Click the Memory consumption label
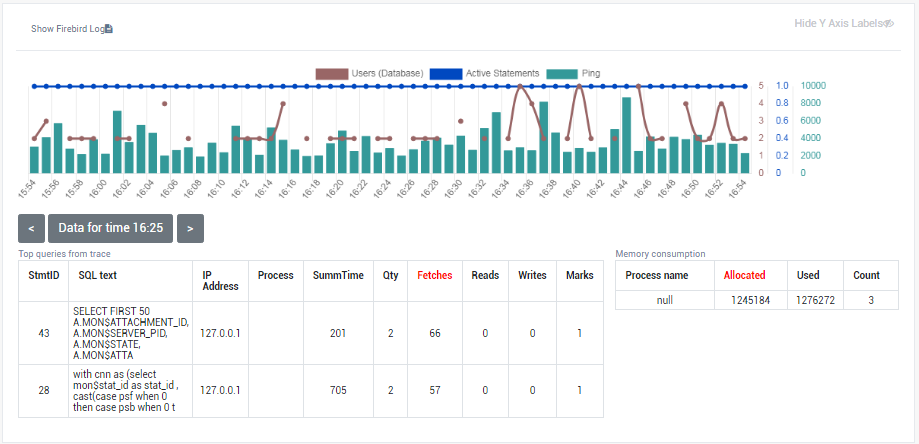The width and height of the screenshot is (919, 444). 661,254
